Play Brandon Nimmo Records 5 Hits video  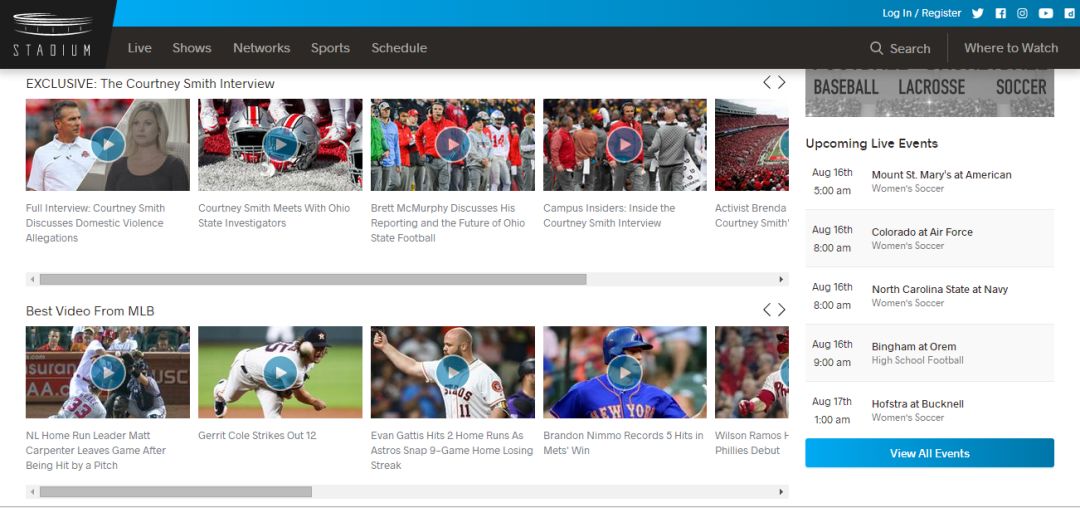[x=625, y=372]
